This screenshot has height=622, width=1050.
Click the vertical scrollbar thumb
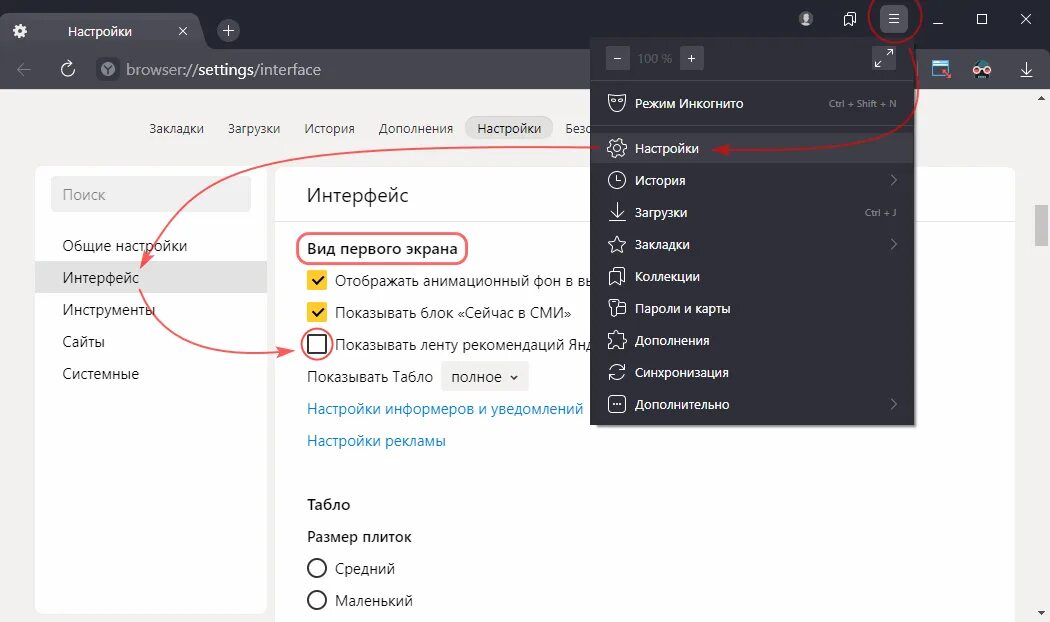coord(1041,226)
